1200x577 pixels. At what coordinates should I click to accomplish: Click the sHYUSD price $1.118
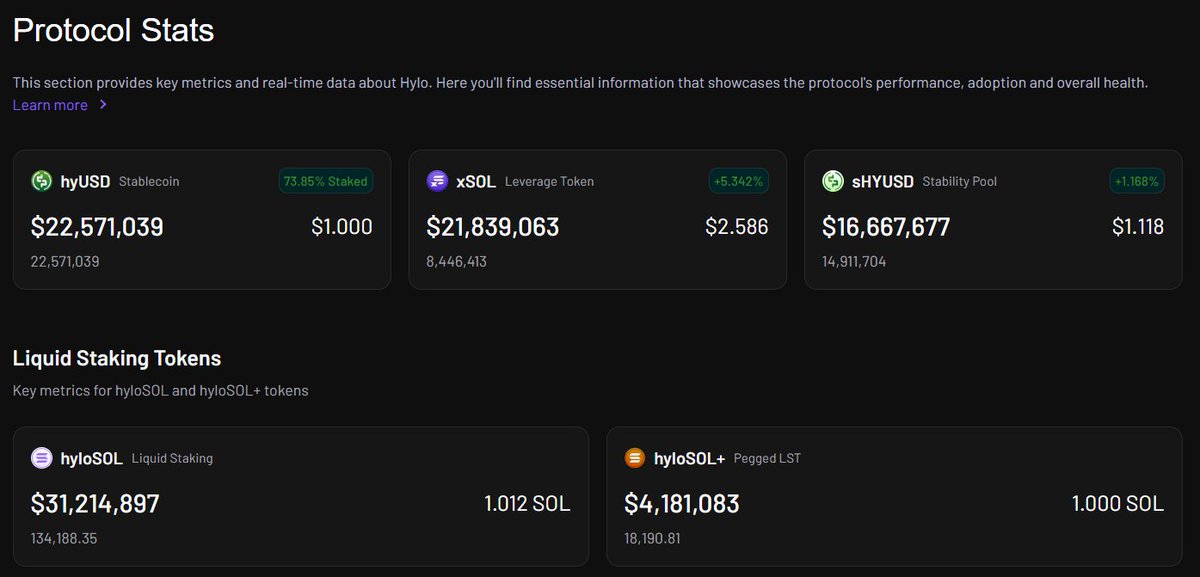point(1138,227)
